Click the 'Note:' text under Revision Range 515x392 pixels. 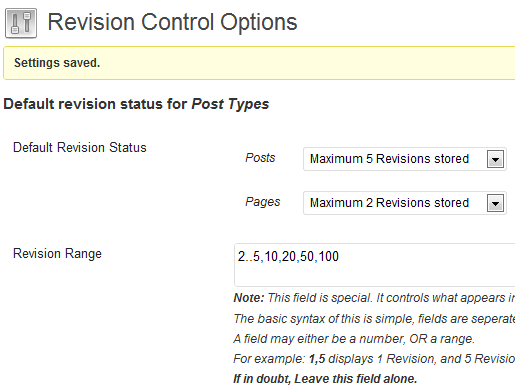pyautogui.click(x=249, y=298)
